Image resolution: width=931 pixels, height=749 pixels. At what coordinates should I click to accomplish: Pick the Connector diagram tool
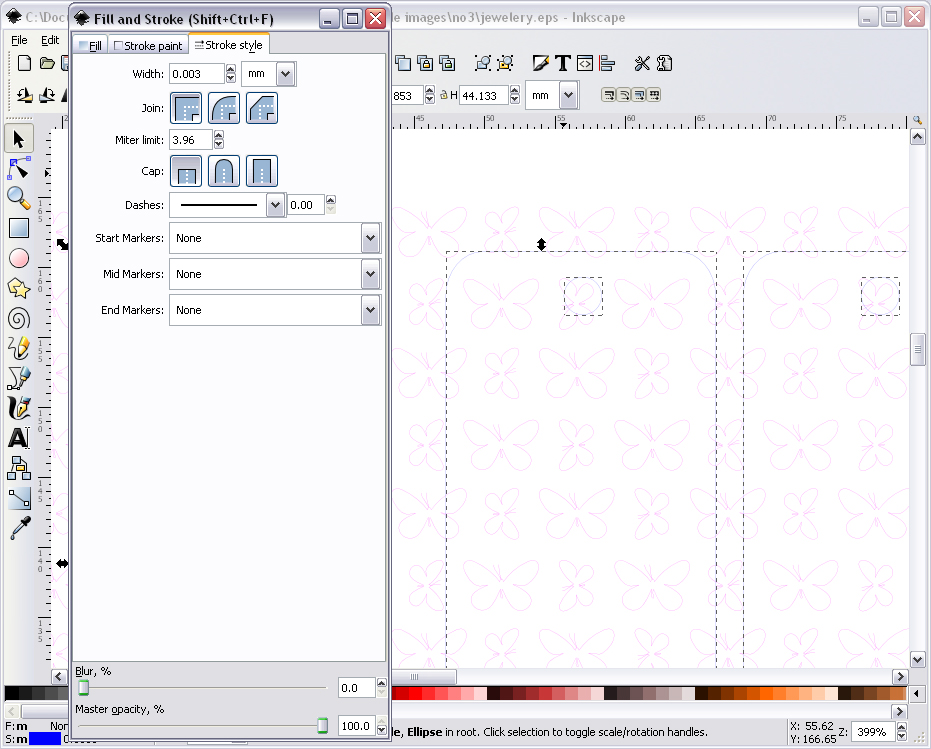pos(18,468)
